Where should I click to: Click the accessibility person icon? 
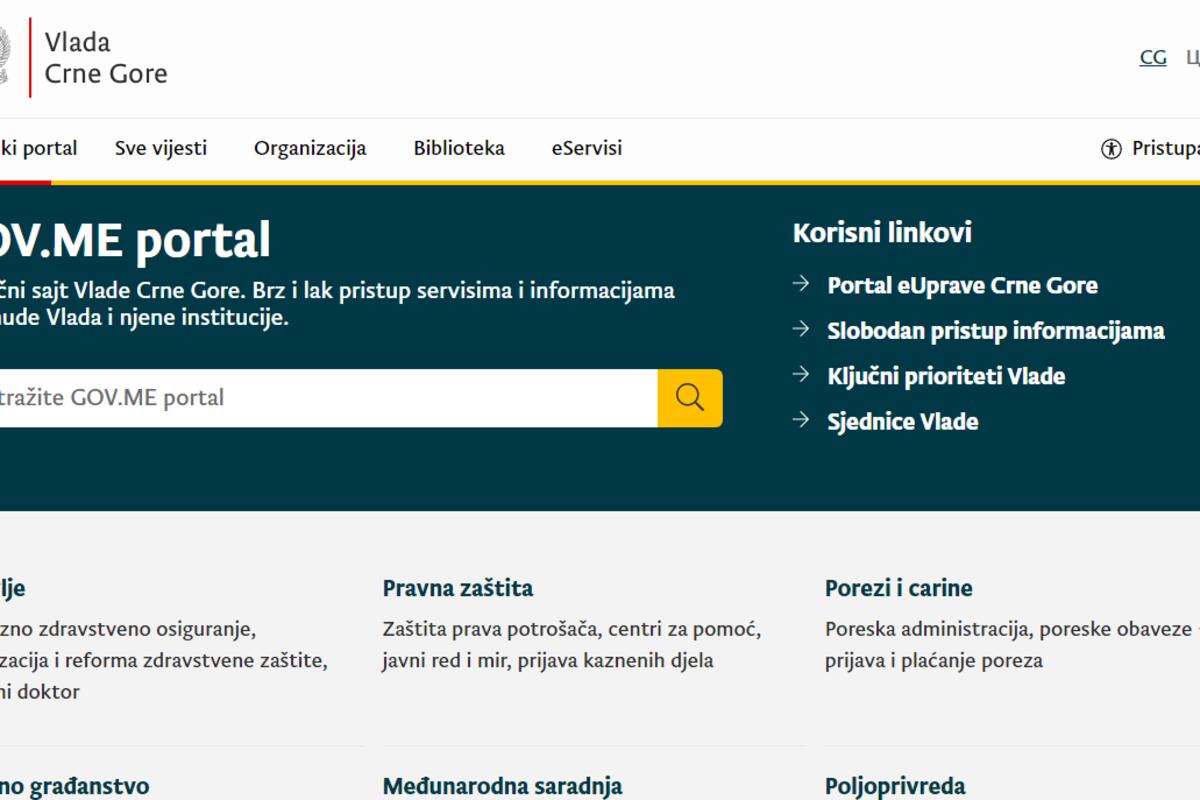(1111, 149)
